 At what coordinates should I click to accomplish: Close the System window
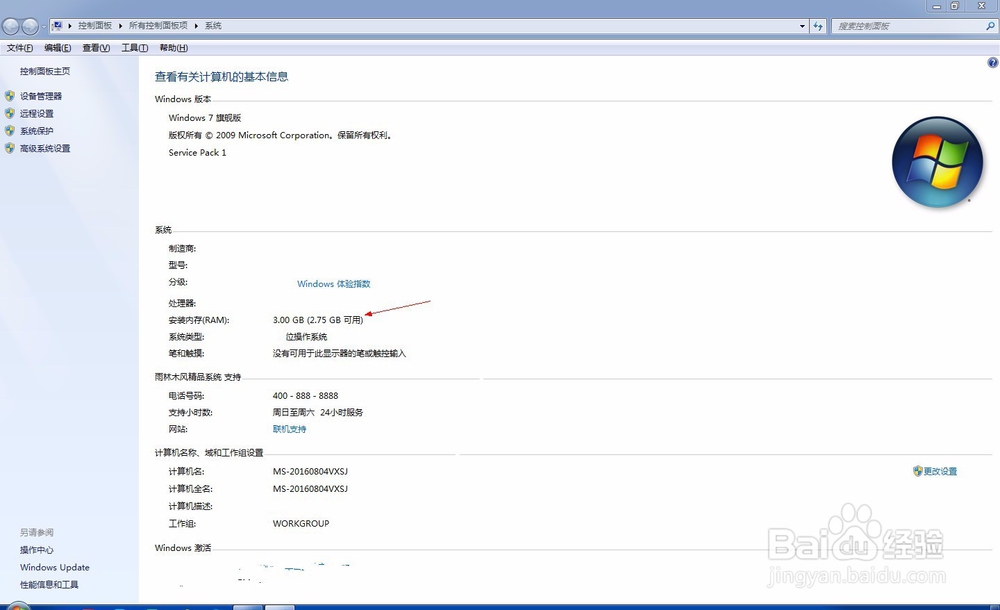click(982, 6)
